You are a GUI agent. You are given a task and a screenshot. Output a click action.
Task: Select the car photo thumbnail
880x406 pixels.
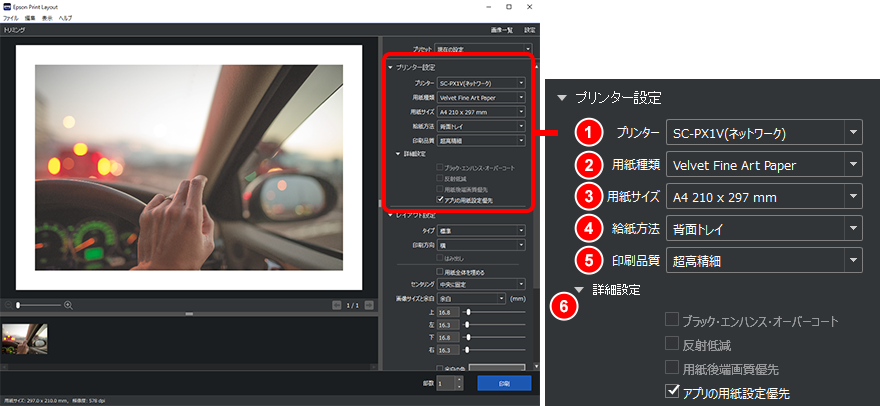[24, 338]
